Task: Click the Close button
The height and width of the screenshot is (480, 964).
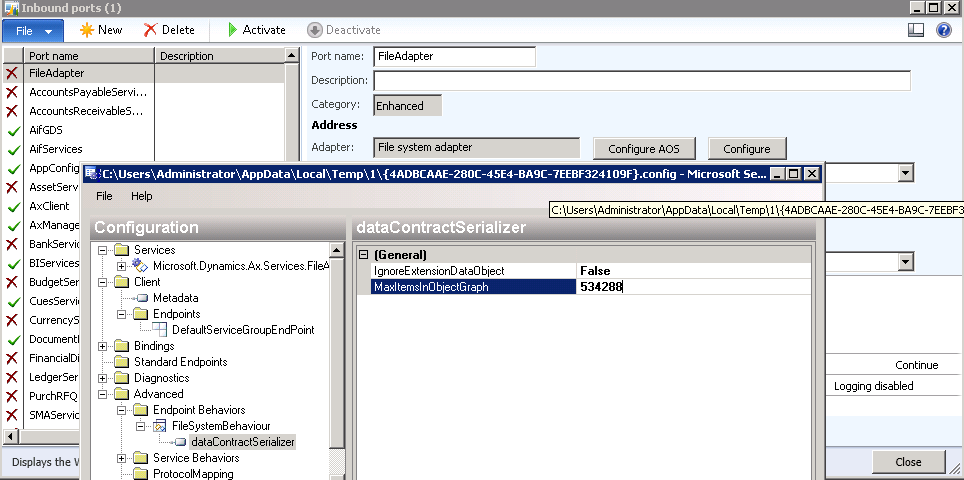Action: pyautogui.click(x=908, y=462)
